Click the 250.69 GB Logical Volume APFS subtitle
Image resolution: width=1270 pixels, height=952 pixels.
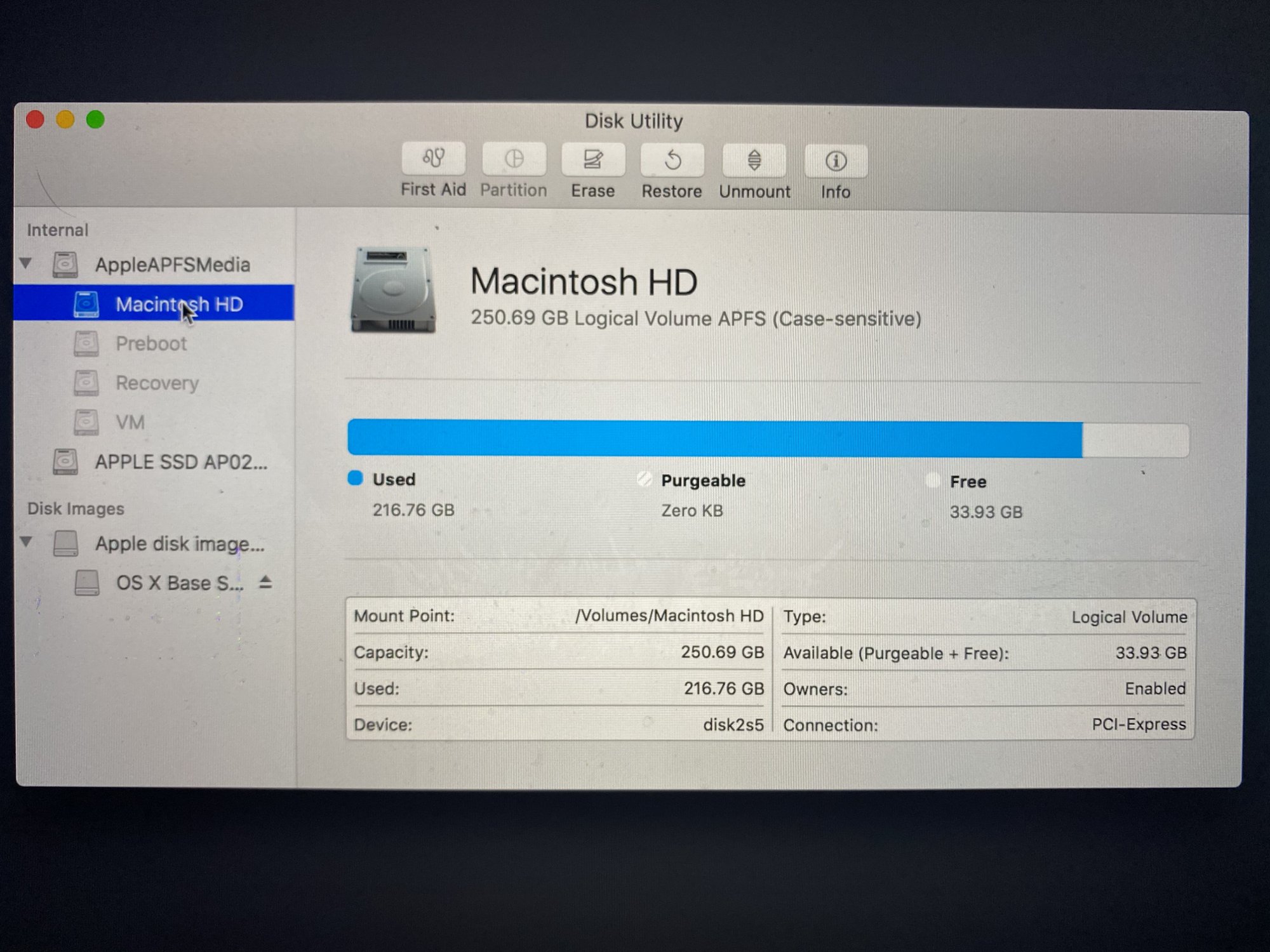tap(696, 318)
